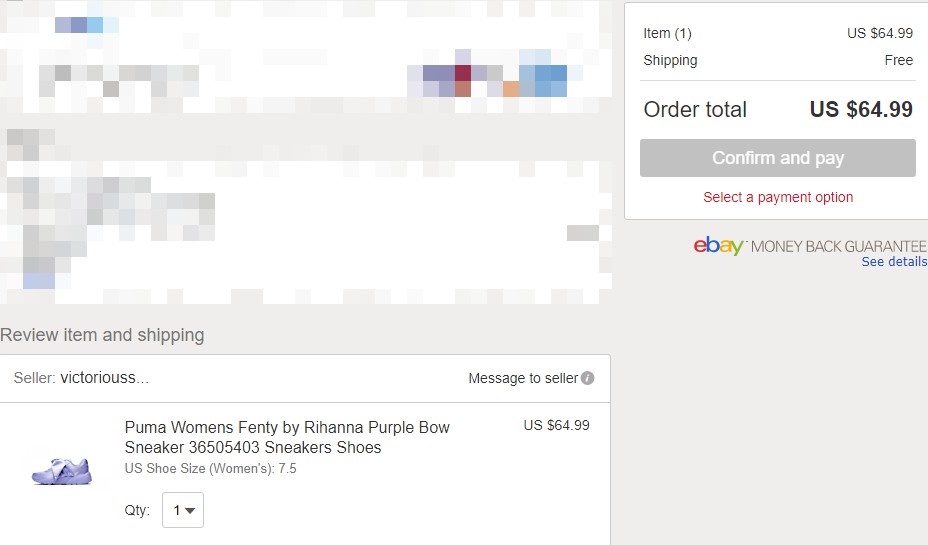928x545 pixels.
Task: Click the US Shoe Size 7.5 text
Action: coord(211,469)
